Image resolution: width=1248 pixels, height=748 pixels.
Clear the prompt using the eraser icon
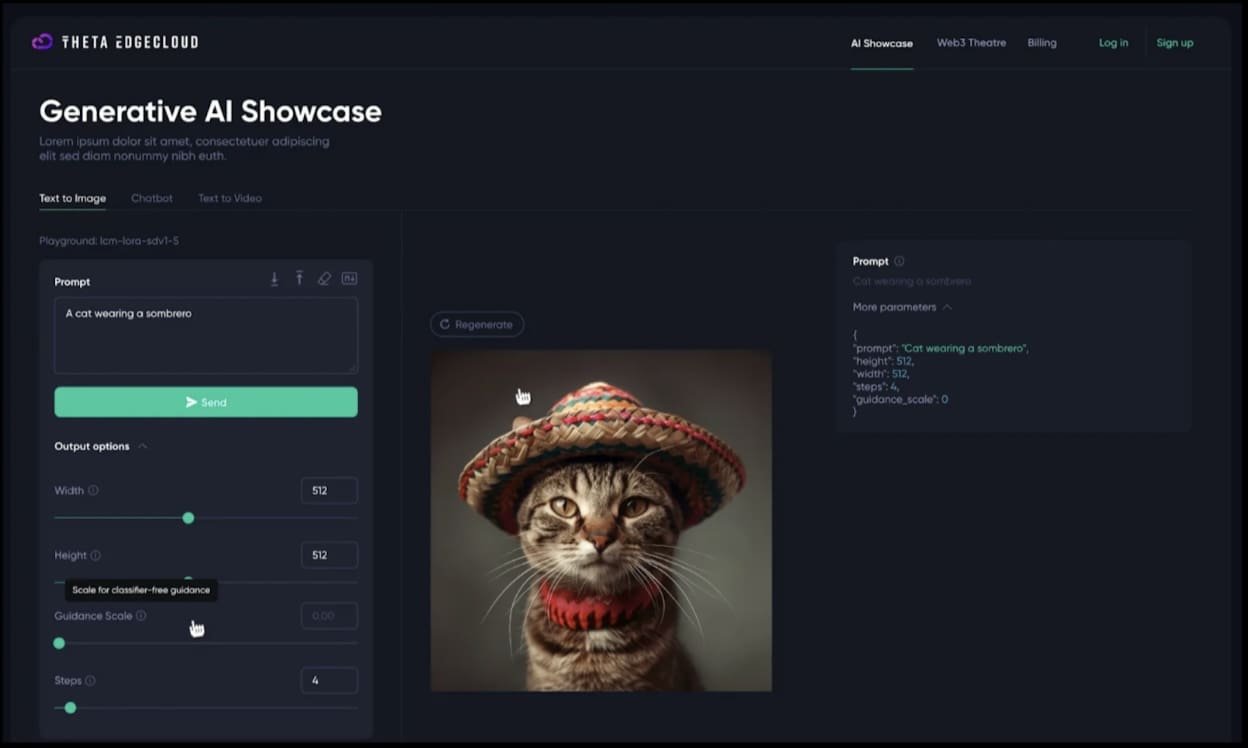point(324,279)
